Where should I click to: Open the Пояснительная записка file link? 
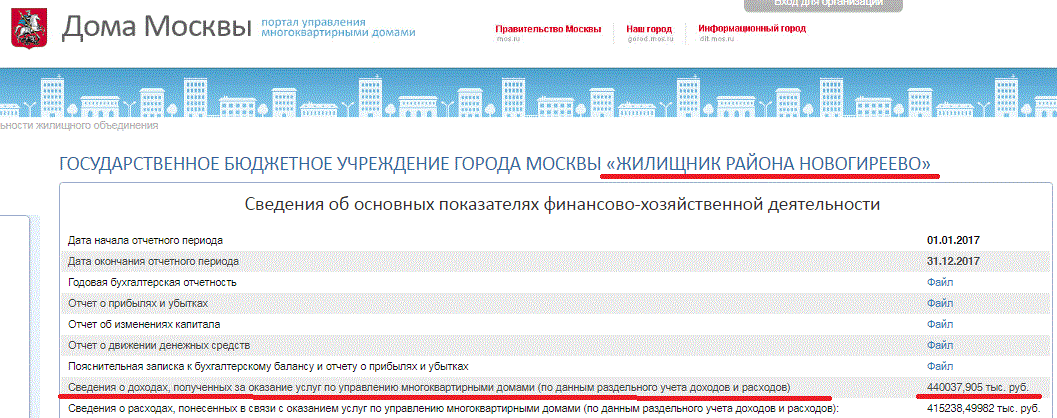tap(940, 366)
